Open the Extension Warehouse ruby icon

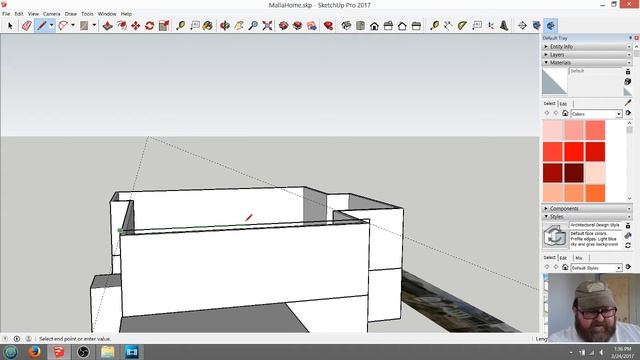pyautogui.click(x=328, y=26)
